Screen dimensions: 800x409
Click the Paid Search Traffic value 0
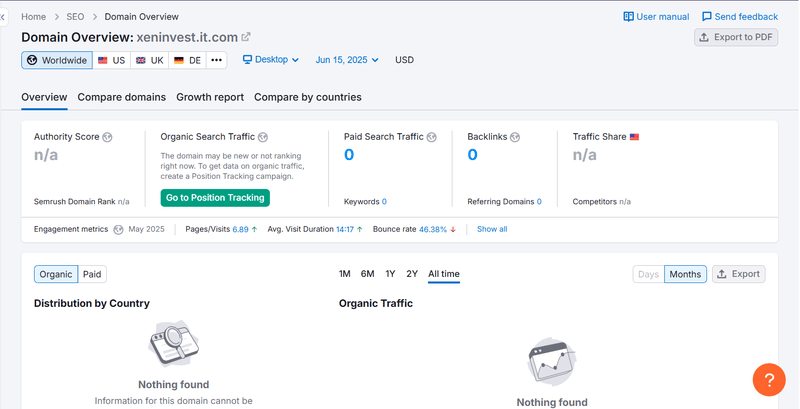[349, 155]
